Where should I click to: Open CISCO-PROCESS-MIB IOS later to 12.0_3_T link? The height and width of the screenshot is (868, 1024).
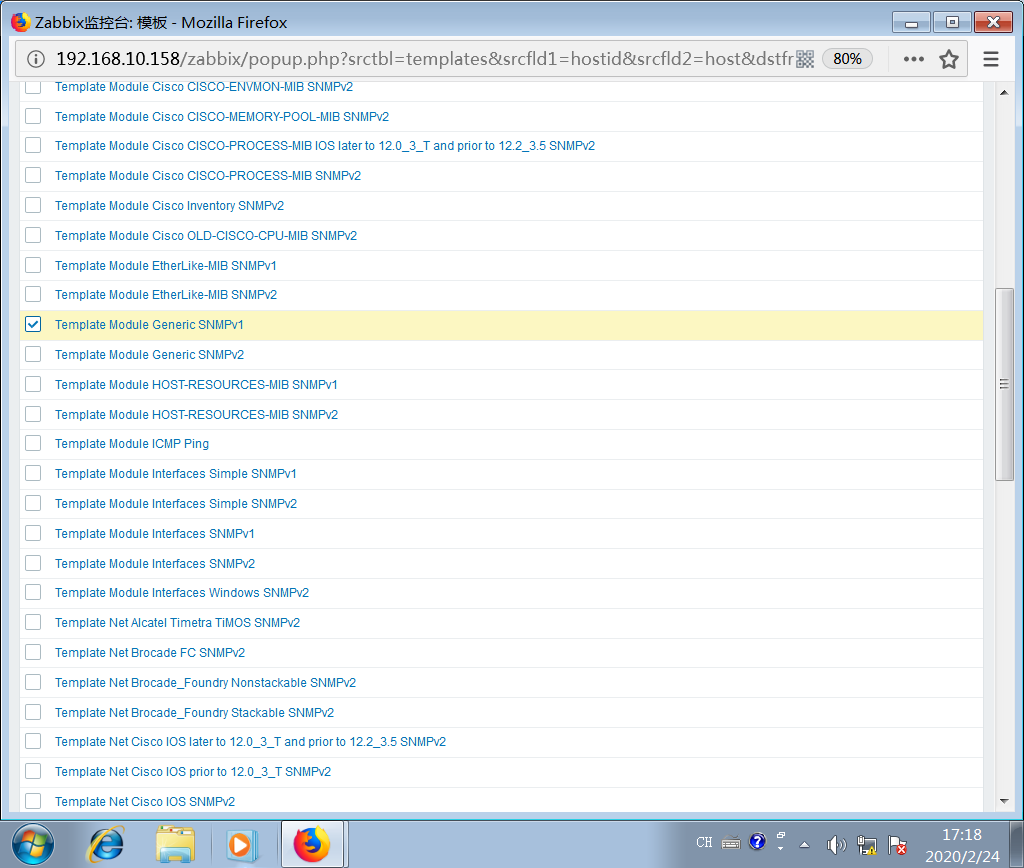(x=325, y=146)
